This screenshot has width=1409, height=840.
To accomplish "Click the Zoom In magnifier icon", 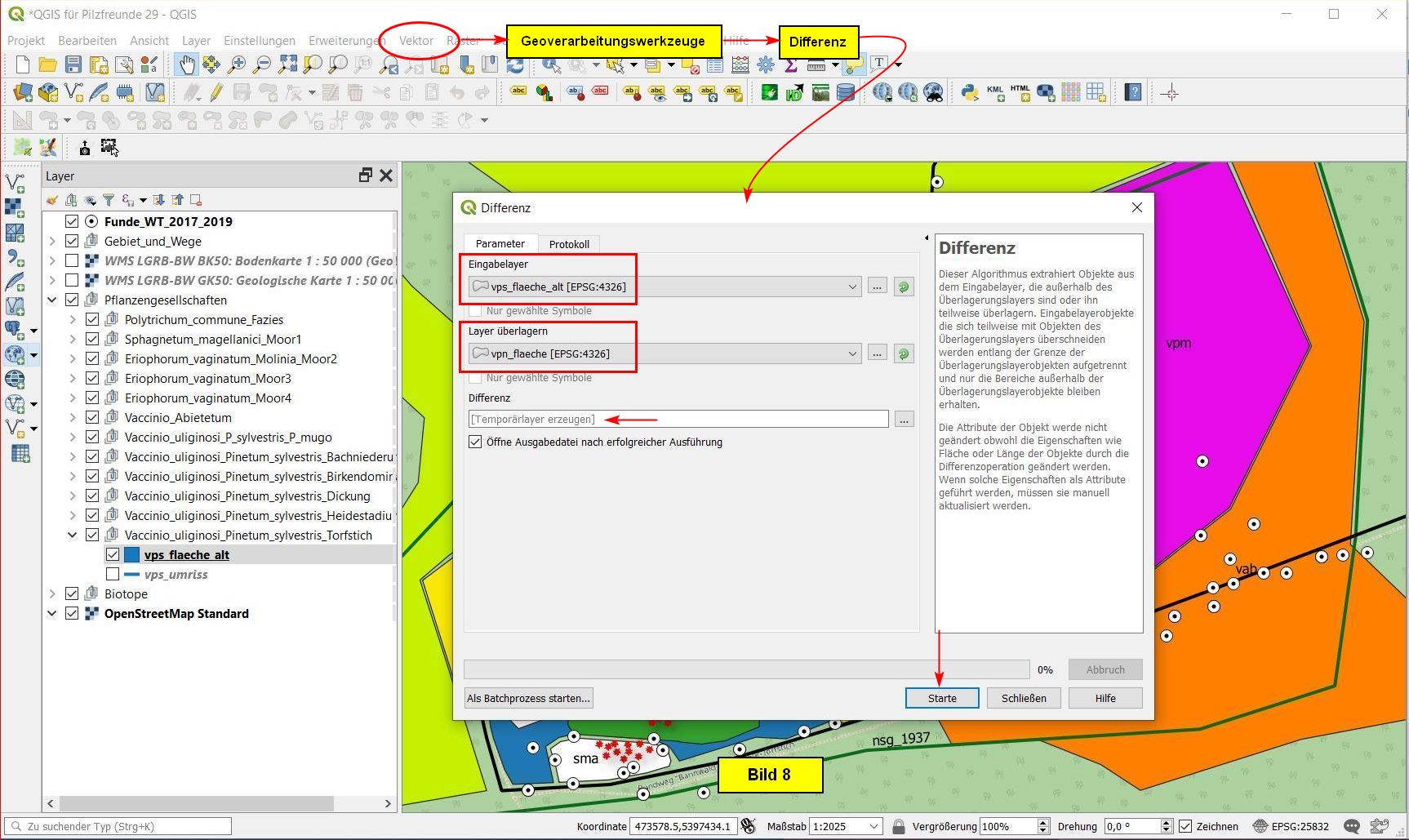I will point(237,64).
